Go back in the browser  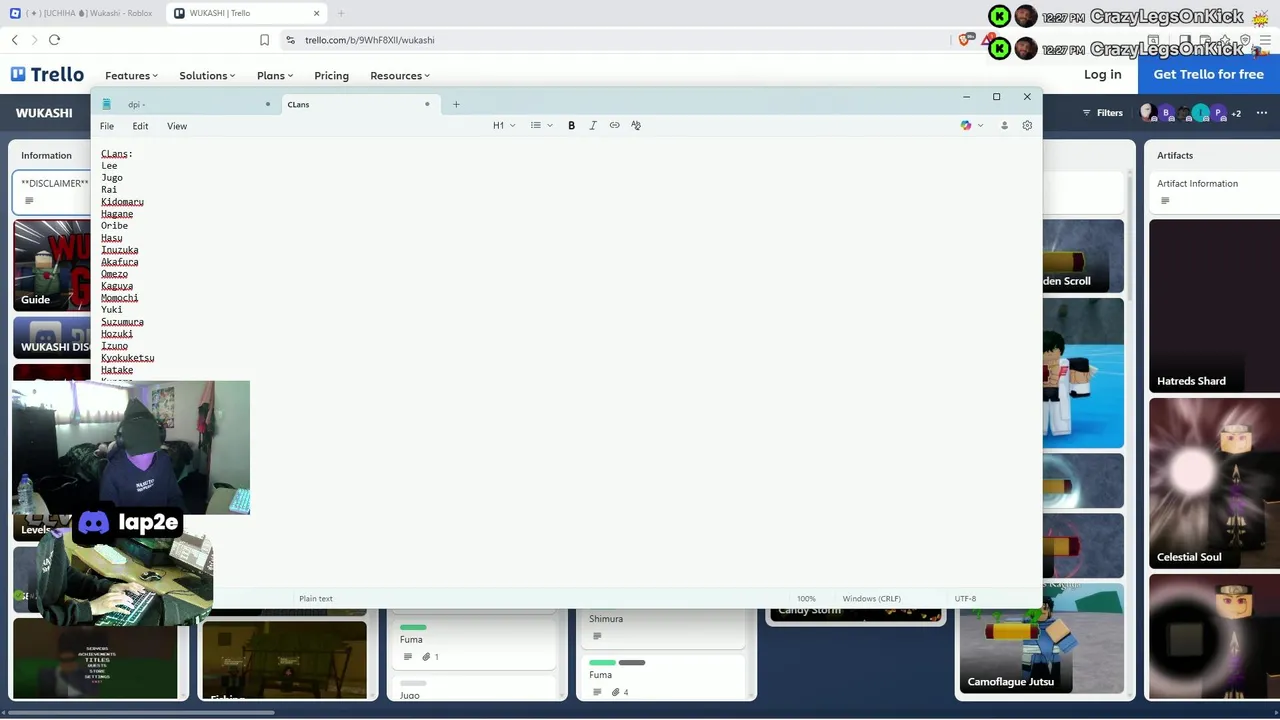(x=15, y=40)
